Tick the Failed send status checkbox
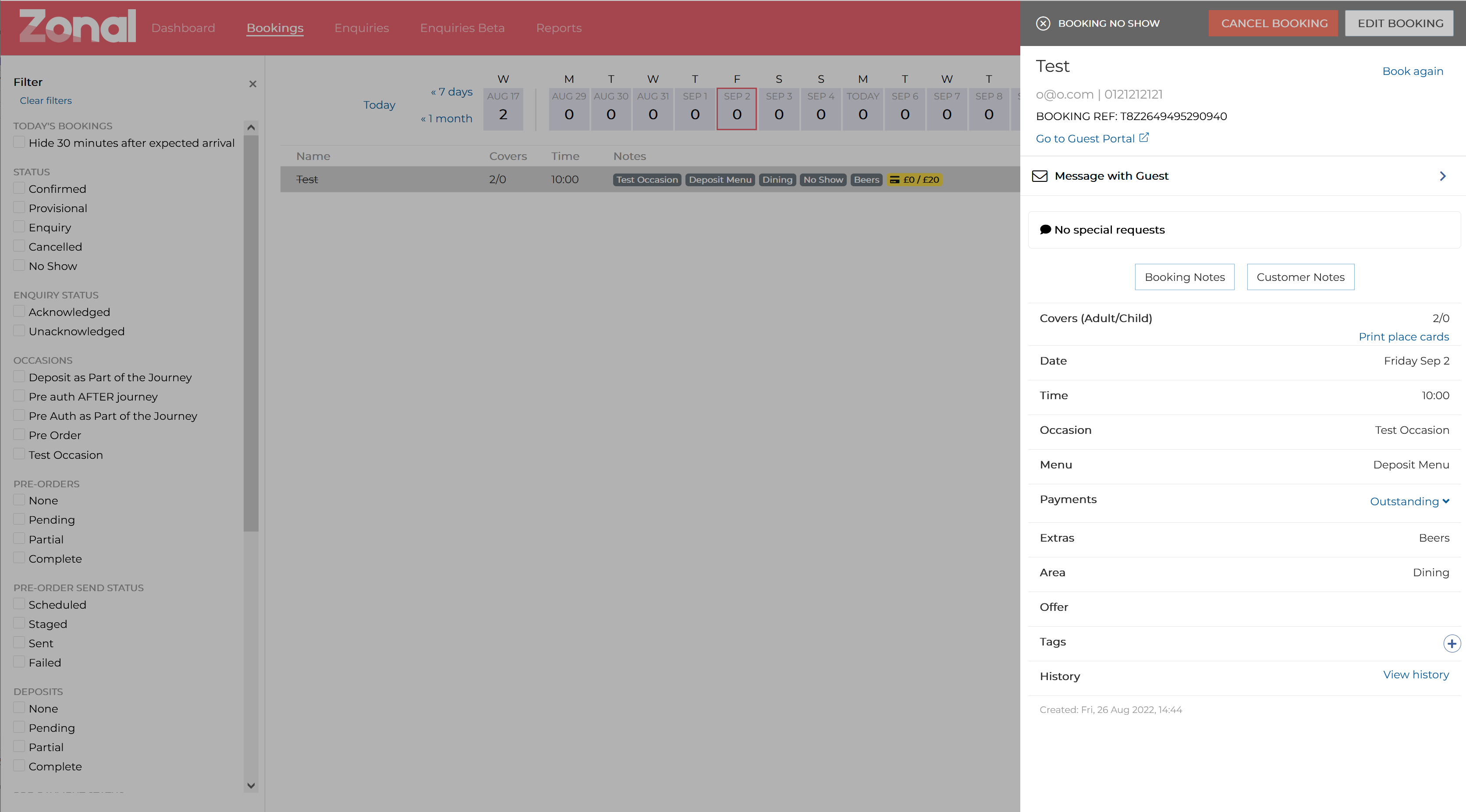This screenshot has width=1466, height=812. click(19, 662)
